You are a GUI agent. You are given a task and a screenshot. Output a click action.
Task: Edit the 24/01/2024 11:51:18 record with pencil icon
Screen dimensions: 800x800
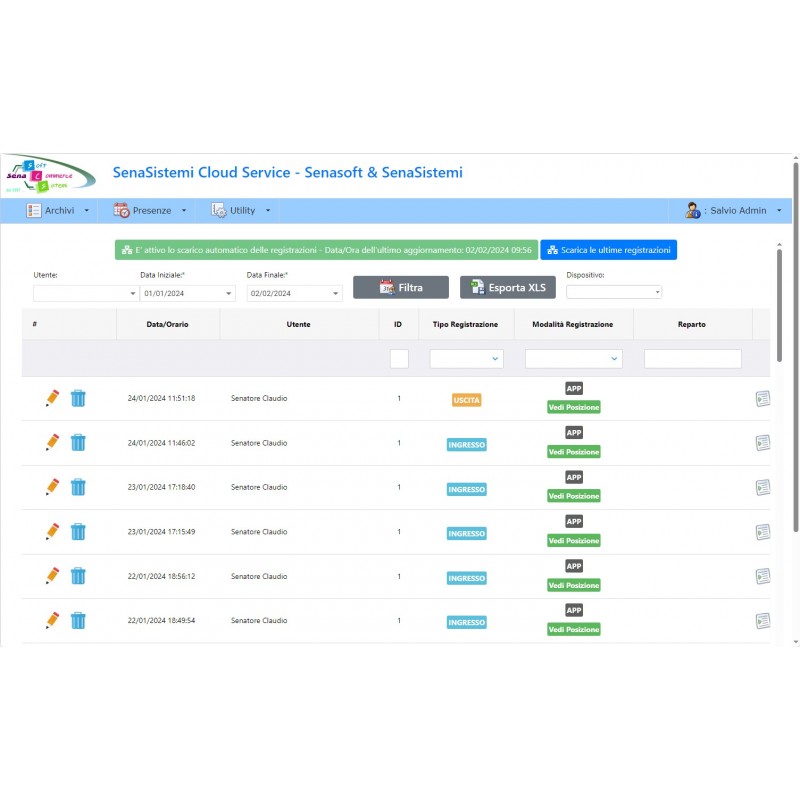point(53,398)
